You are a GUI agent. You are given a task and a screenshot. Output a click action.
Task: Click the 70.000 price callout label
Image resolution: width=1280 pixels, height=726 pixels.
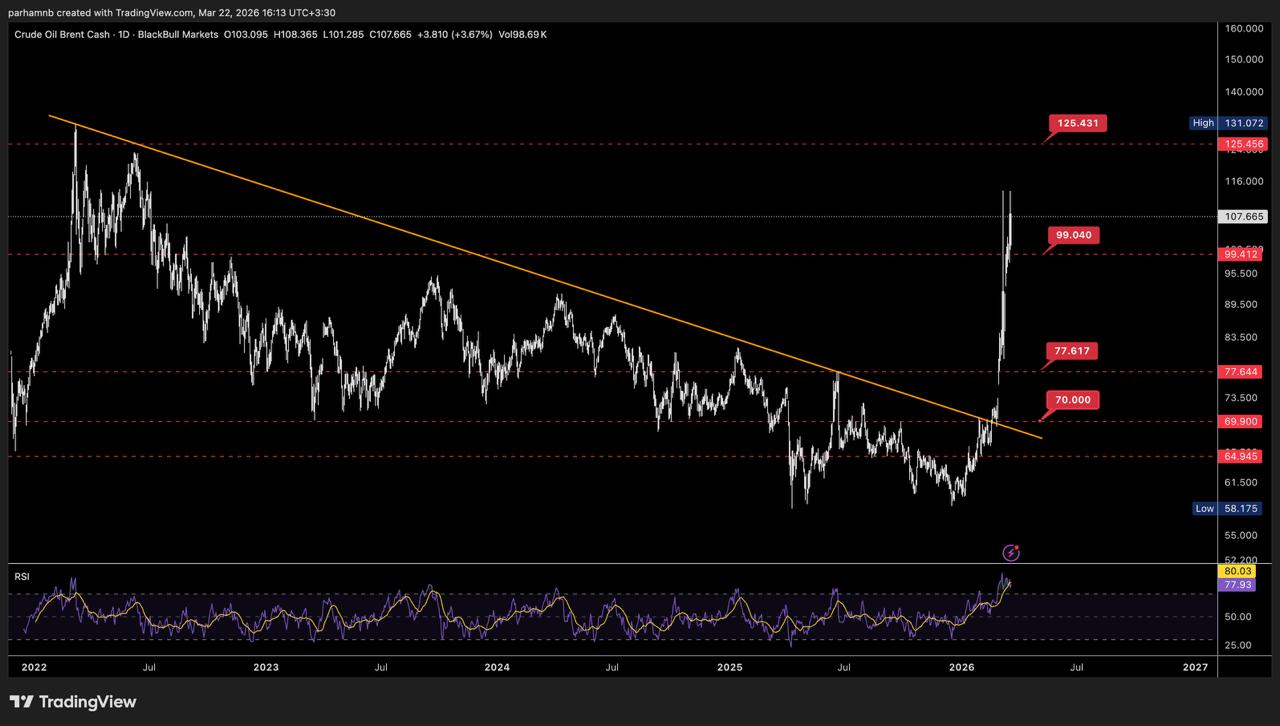(1073, 400)
